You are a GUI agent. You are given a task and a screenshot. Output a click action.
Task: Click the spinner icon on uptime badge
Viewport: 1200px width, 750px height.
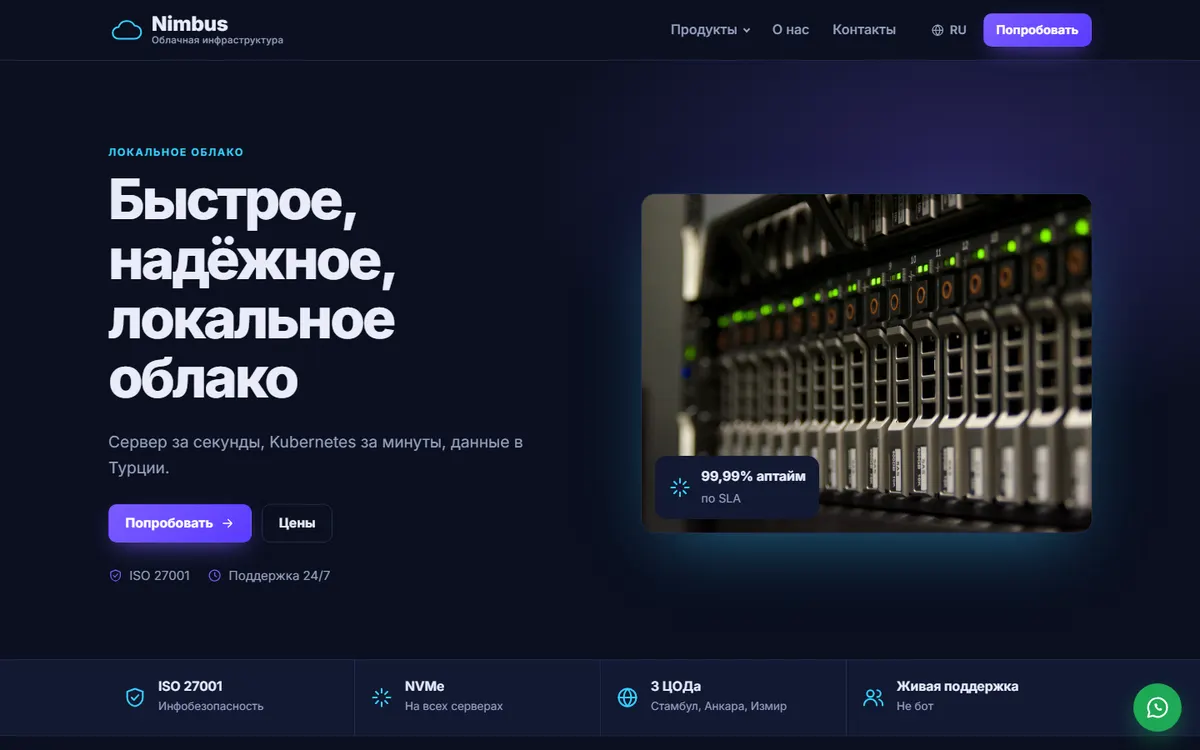pos(680,487)
